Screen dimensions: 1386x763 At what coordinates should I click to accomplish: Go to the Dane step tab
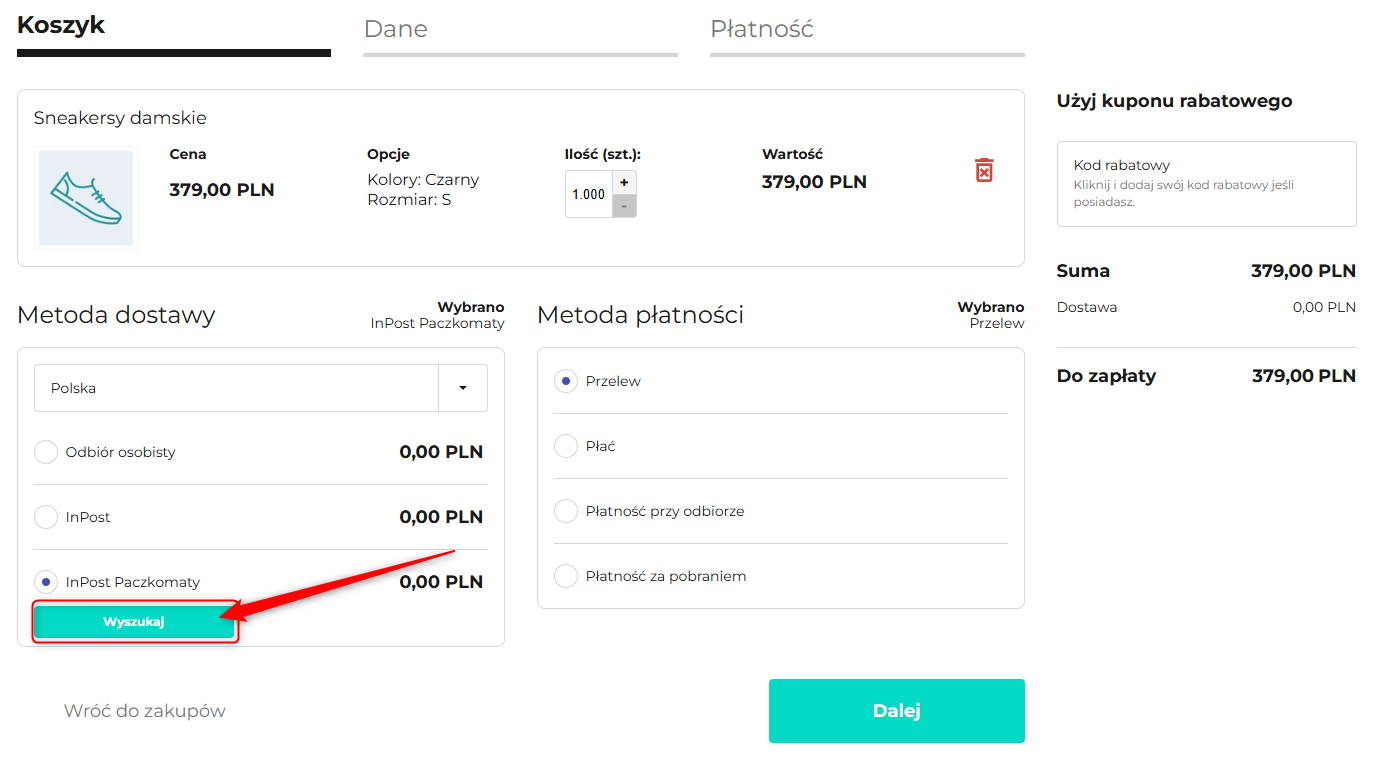point(520,32)
